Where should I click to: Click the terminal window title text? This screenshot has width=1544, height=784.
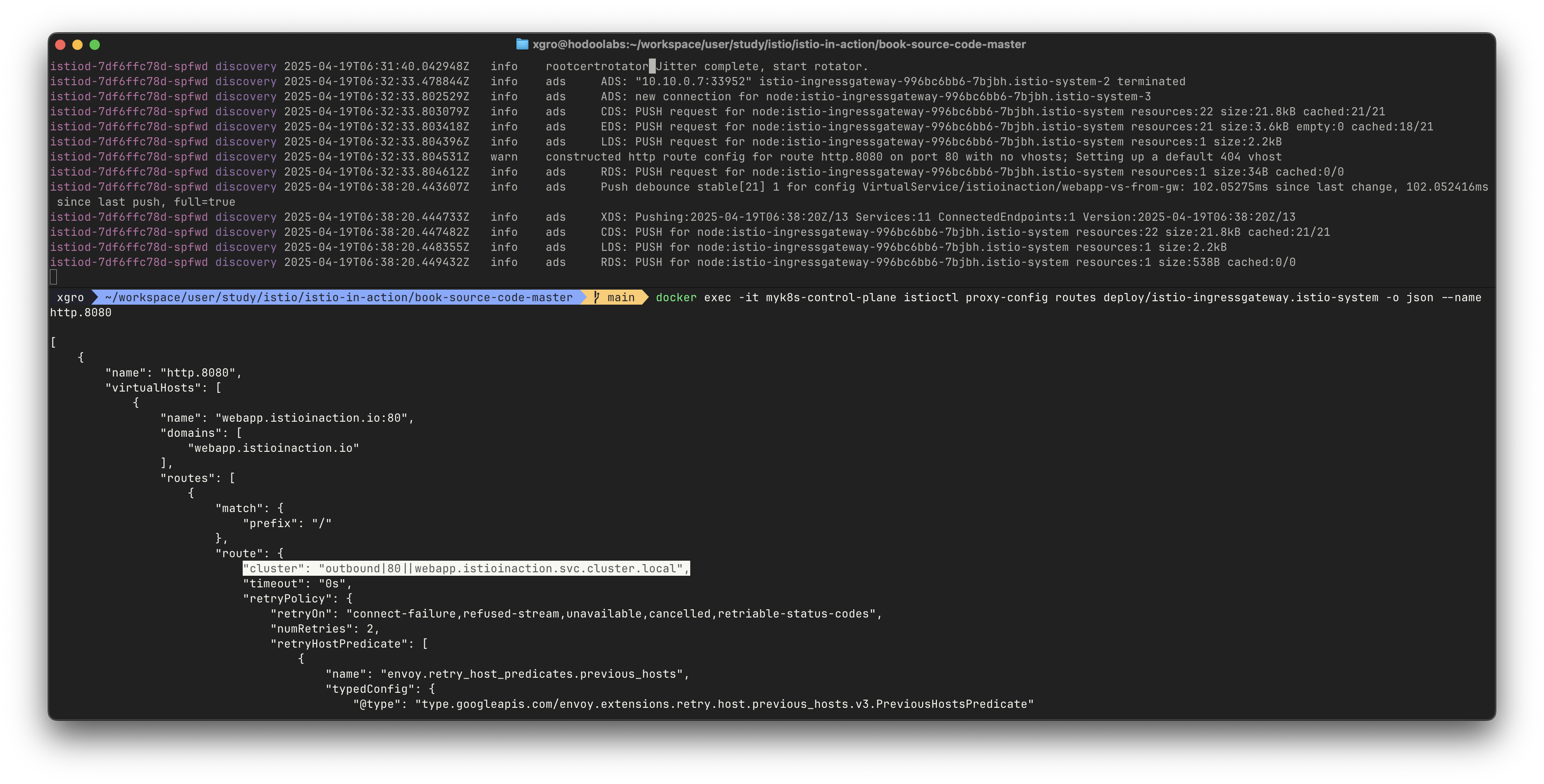click(779, 44)
